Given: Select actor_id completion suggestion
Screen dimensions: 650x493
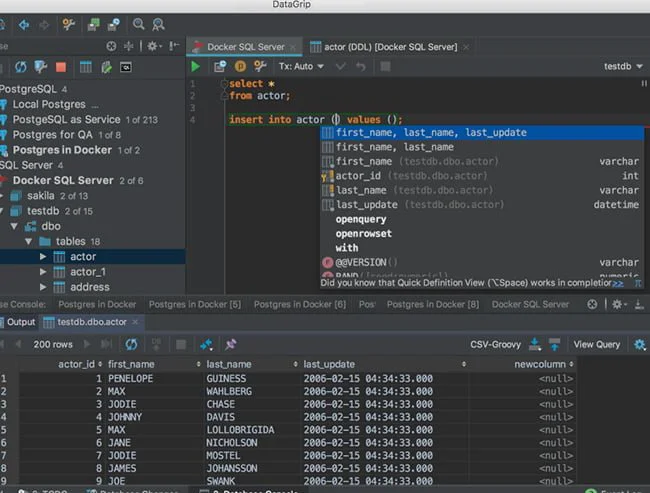Looking at the screenshot, I should 482,176.
